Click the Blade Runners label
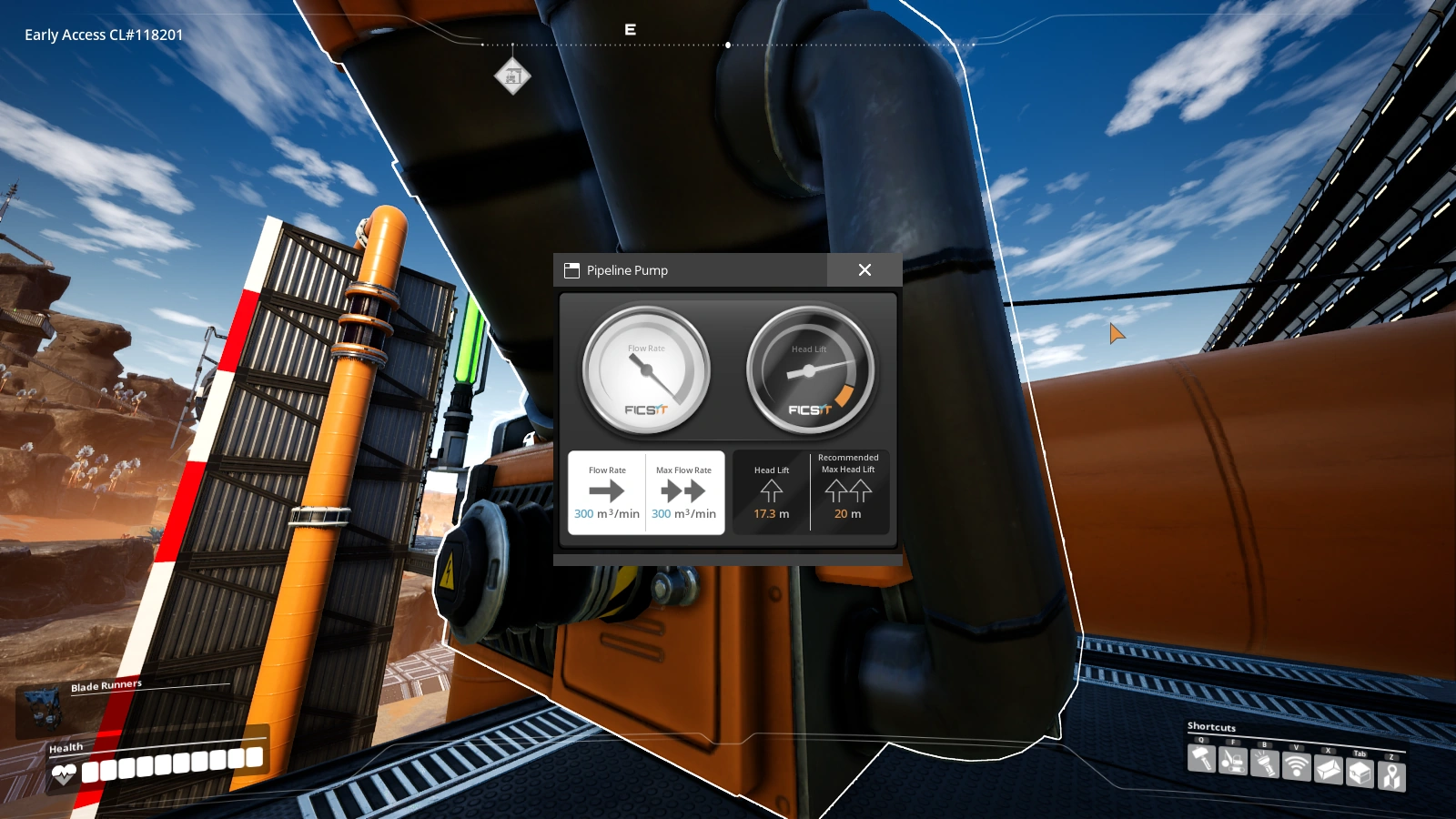 [106, 685]
